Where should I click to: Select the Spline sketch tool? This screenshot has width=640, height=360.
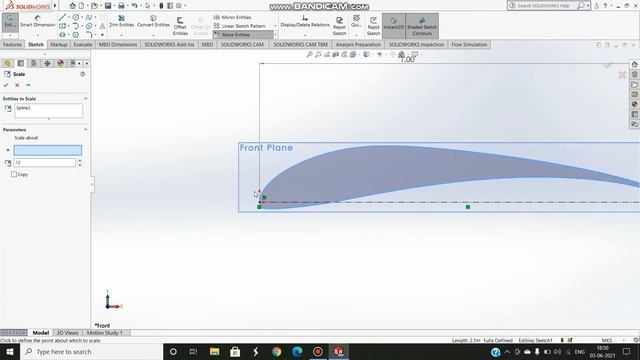(89, 18)
